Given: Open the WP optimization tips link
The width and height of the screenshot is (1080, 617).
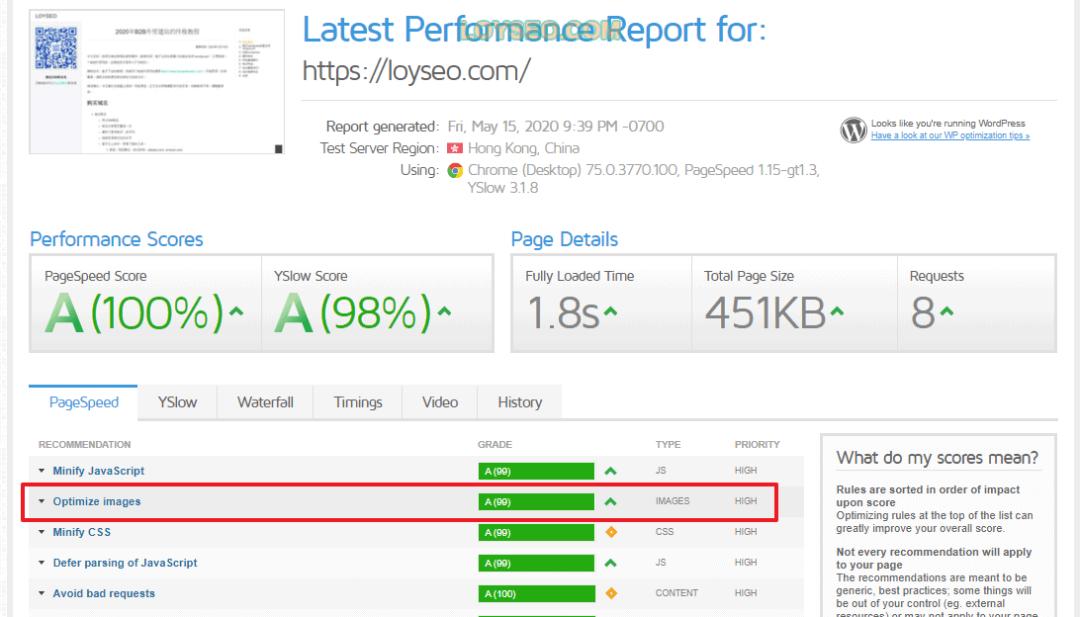Looking at the screenshot, I should tap(950, 136).
